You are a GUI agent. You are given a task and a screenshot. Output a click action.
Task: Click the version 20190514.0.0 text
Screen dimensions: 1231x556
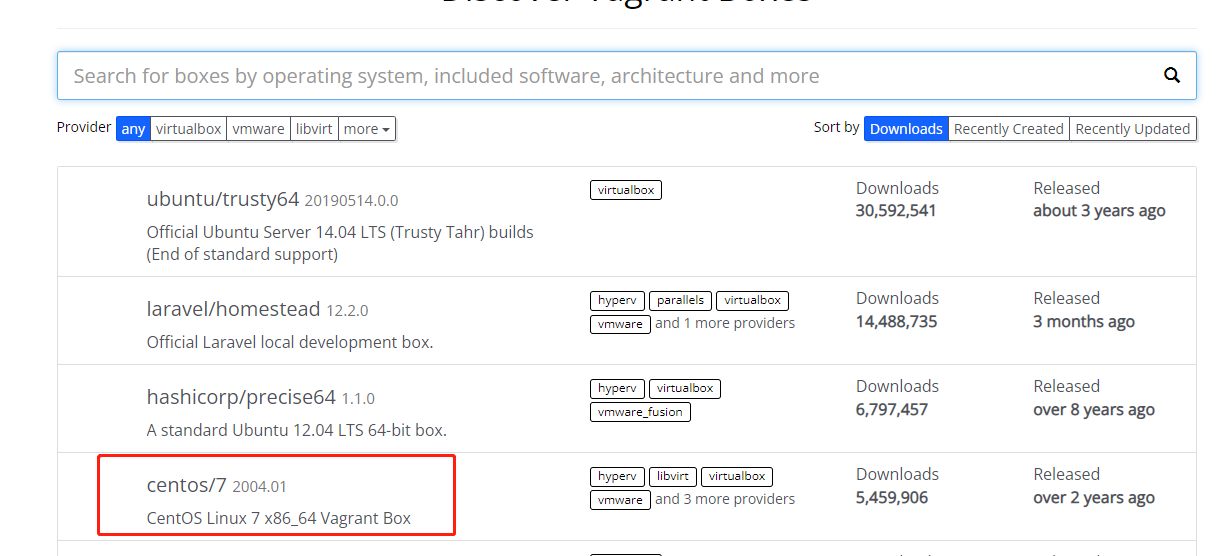(x=351, y=200)
